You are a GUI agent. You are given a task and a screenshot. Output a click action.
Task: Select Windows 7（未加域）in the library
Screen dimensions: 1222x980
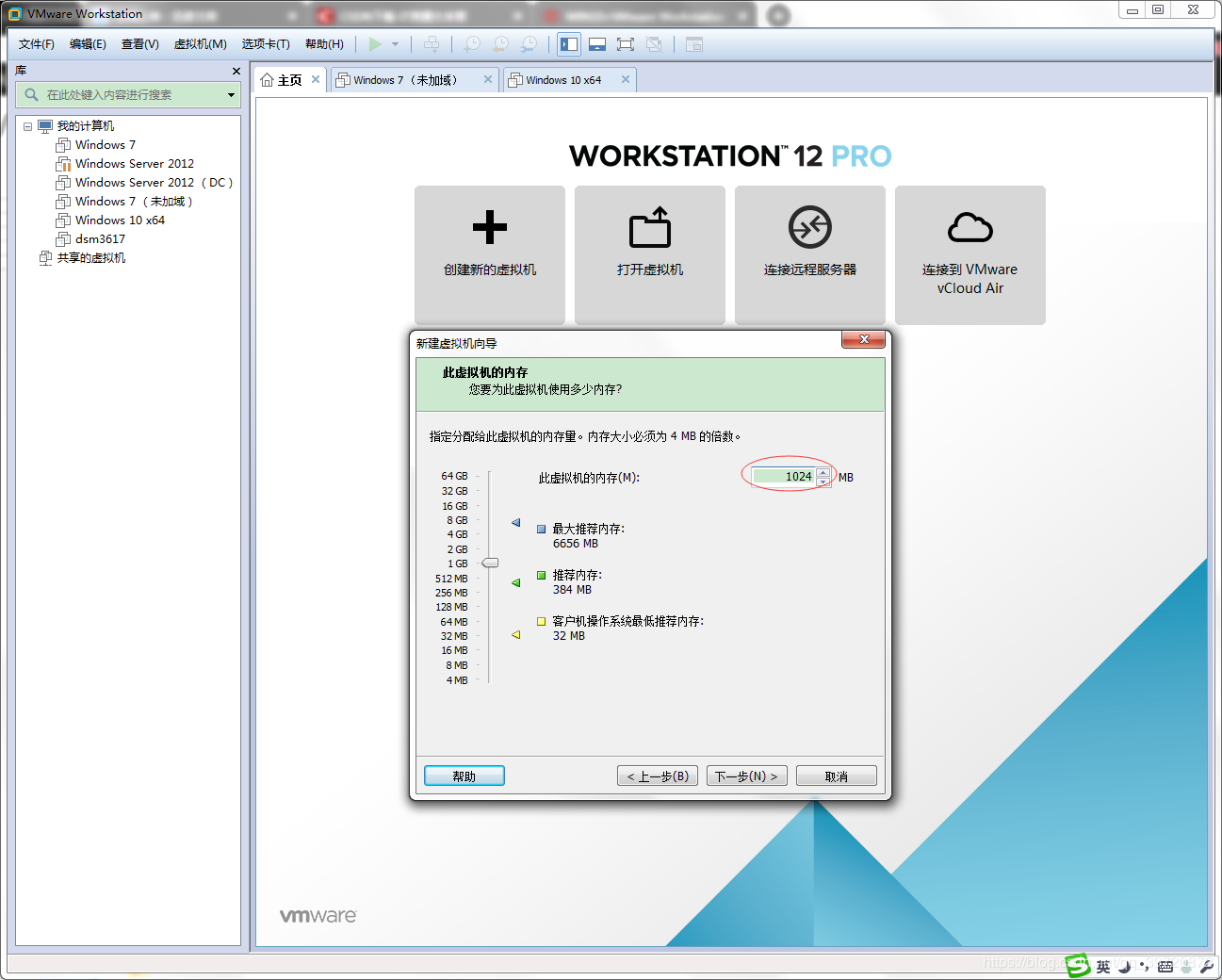pos(134,202)
